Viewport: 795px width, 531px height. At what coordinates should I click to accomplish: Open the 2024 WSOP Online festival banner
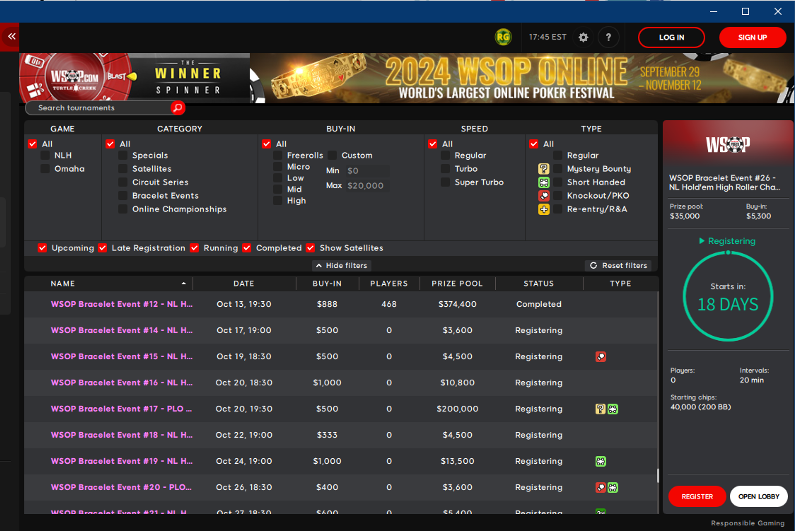coord(522,78)
